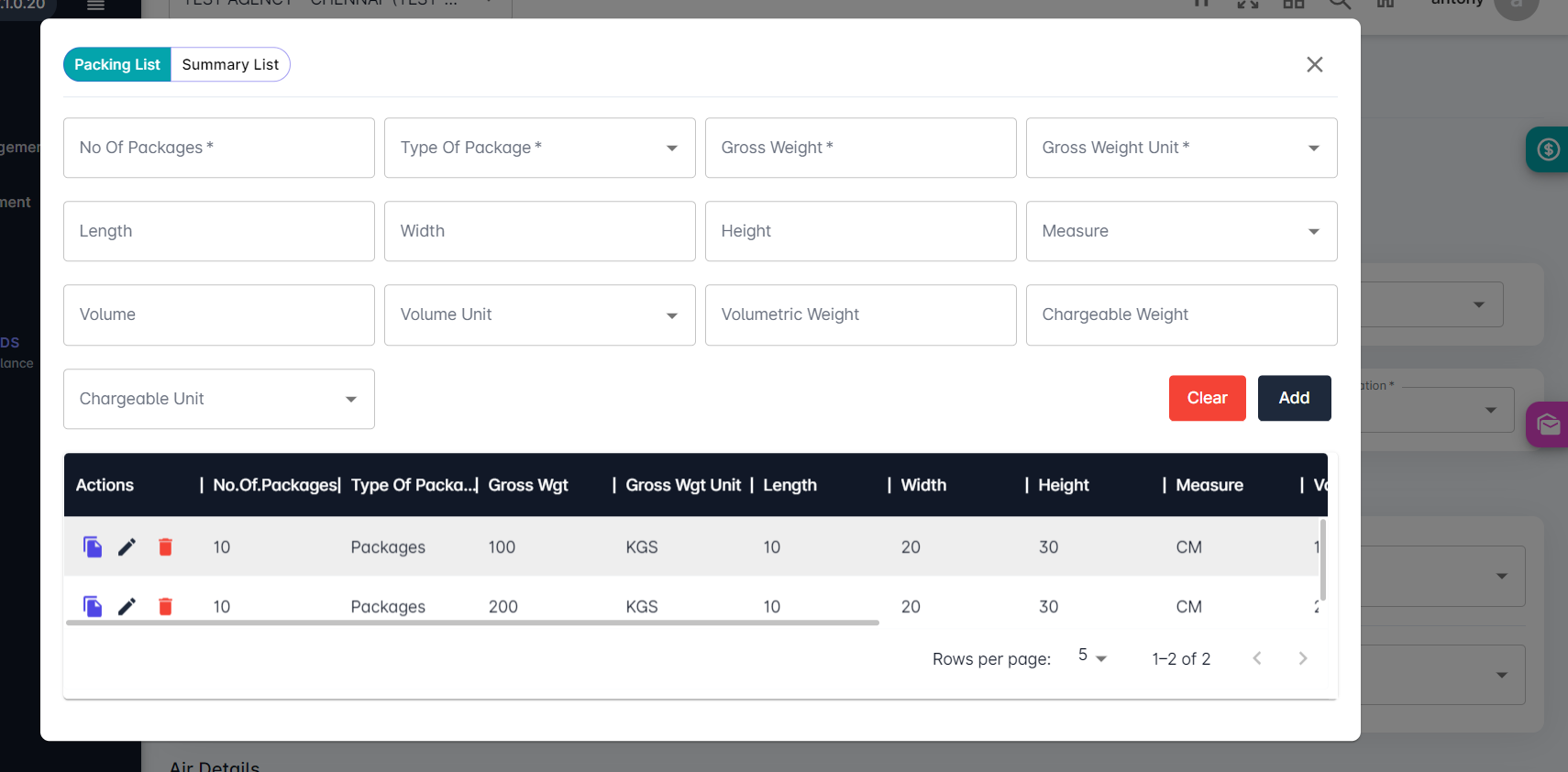The height and width of the screenshot is (772, 1568).
Task: Edit the first packing row (100 KGS)
Action: (127, 547)
